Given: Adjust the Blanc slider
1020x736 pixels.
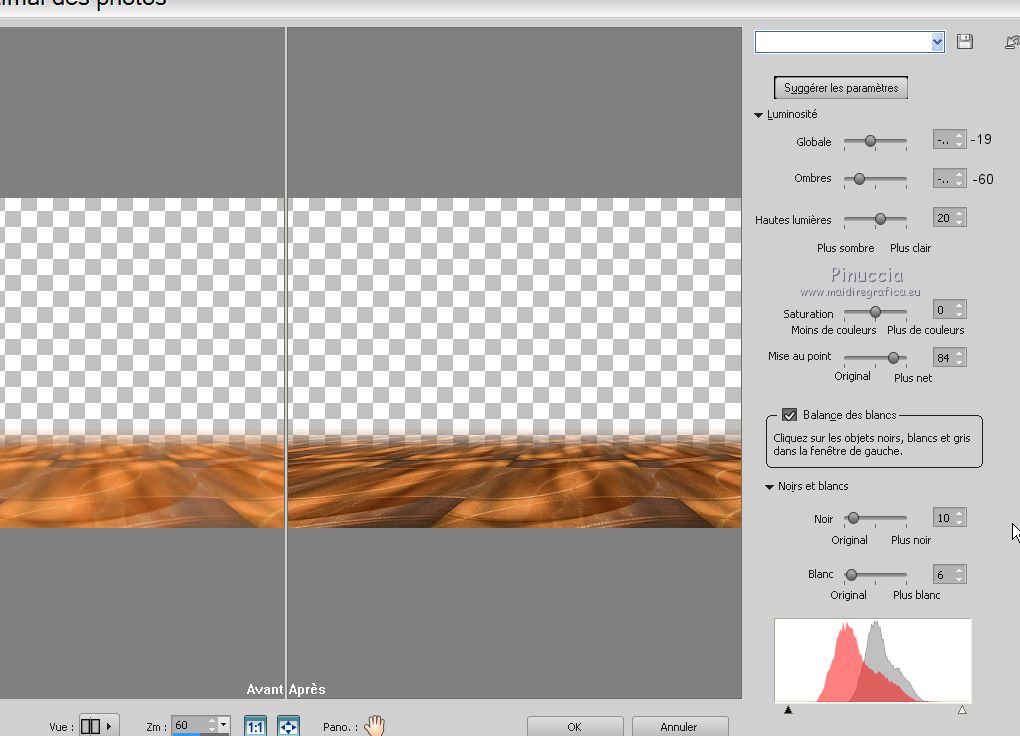Looking at the screenshot, I should 851,575.
